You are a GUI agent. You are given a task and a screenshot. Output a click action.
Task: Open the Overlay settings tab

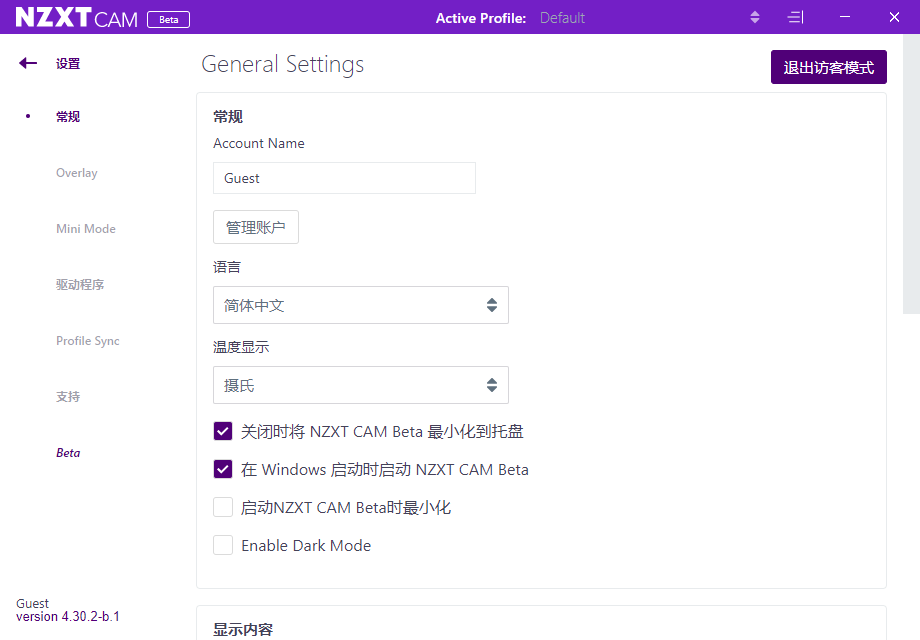tap(77, 173)
